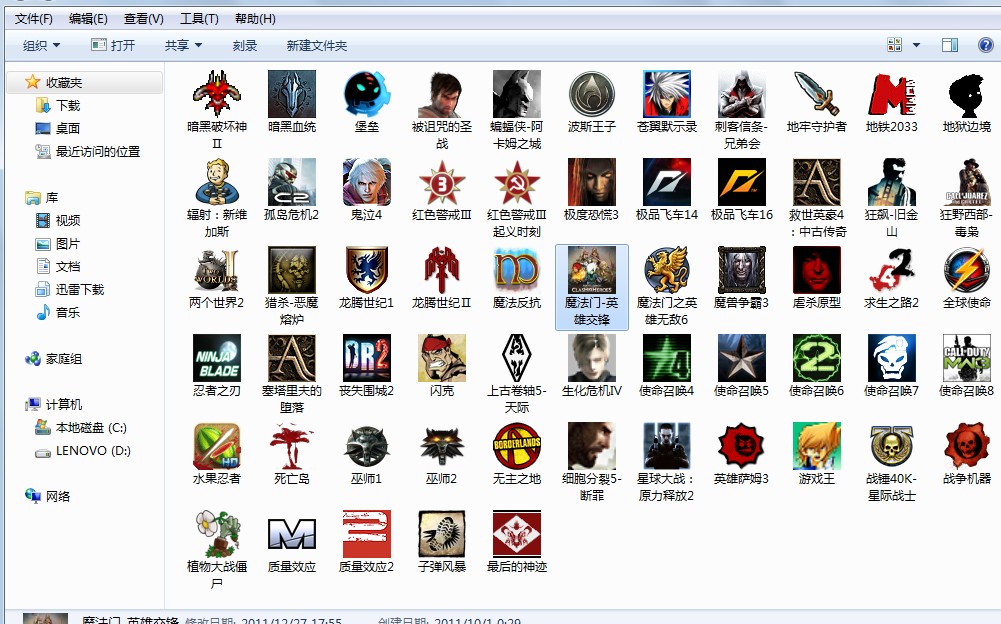
Task: Click the 堡垒 game icon
Action: pos(367,94)
